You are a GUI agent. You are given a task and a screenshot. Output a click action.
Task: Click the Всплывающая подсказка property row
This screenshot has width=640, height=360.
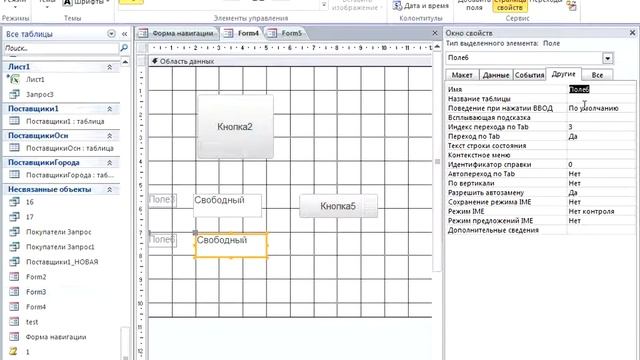(541, 118)
